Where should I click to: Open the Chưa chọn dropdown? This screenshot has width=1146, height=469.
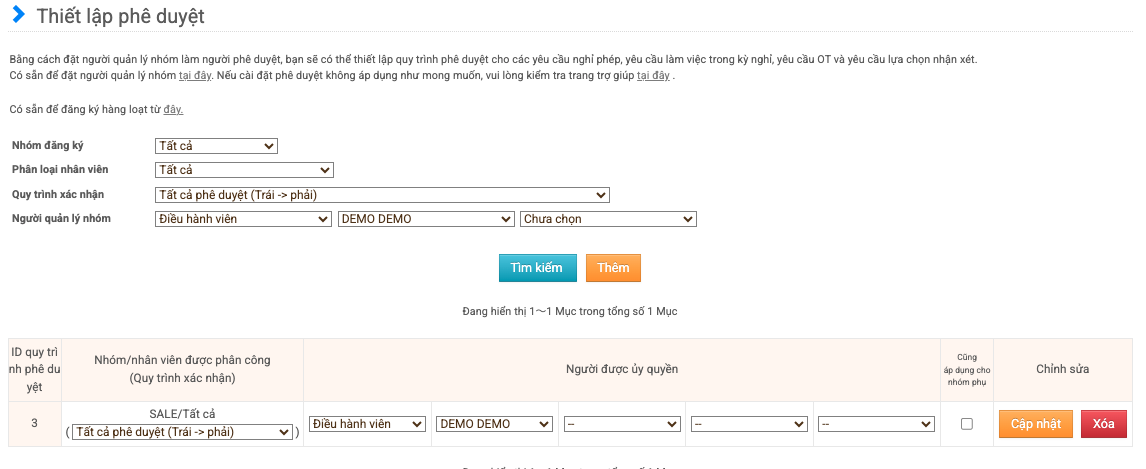click(608, 219)
